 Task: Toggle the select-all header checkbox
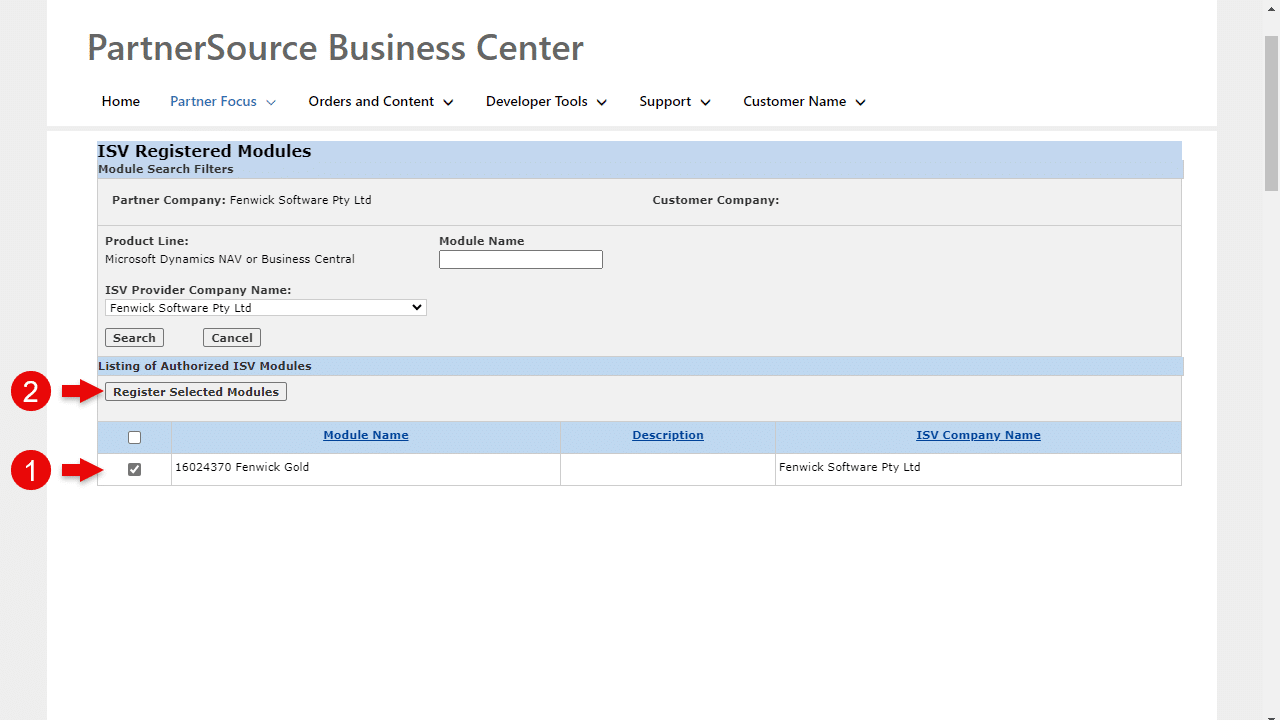click(x=135, y=437)
